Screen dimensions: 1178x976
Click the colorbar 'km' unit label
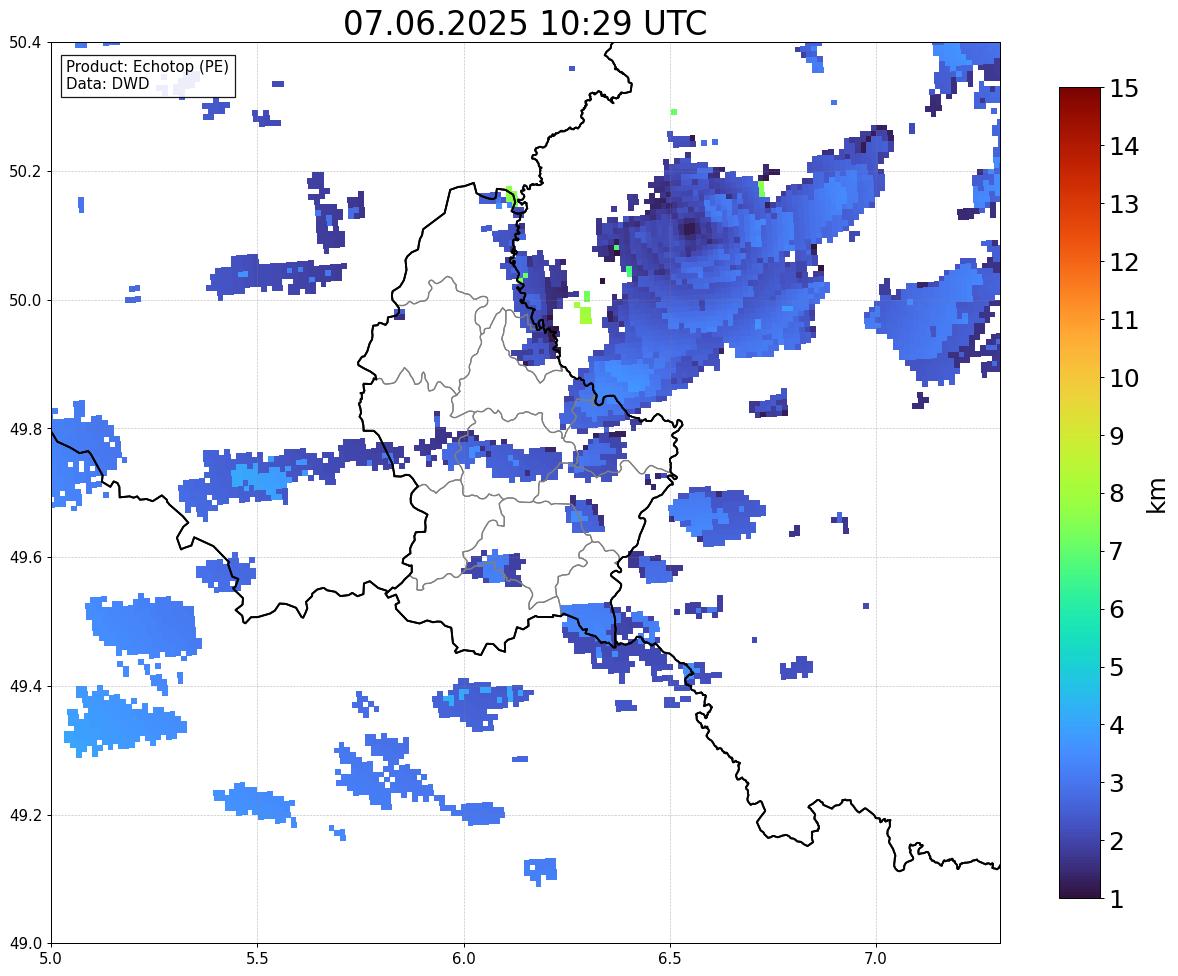coord(1157,494)
